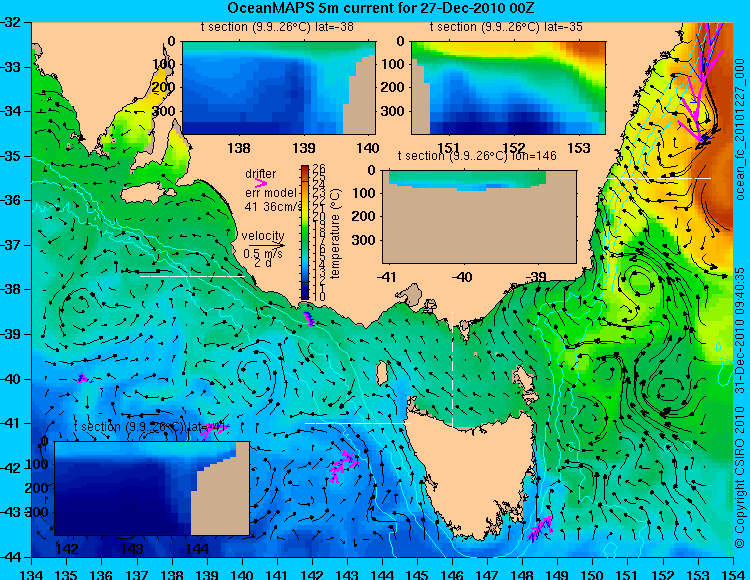This screenshot has width=750, height=580.
Task: Click the '-40' latitude label on main axis
Action: click(10, 379)
